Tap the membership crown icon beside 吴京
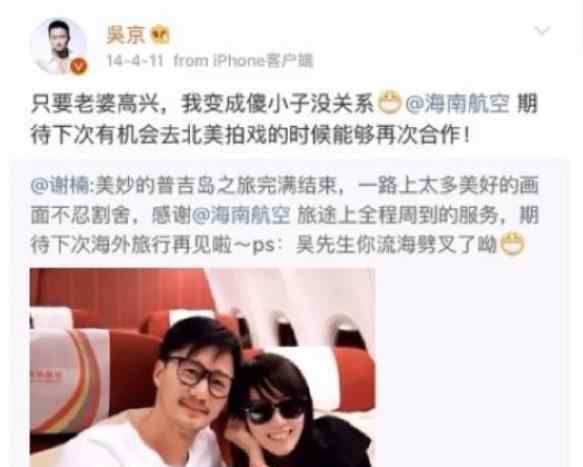 160,35
